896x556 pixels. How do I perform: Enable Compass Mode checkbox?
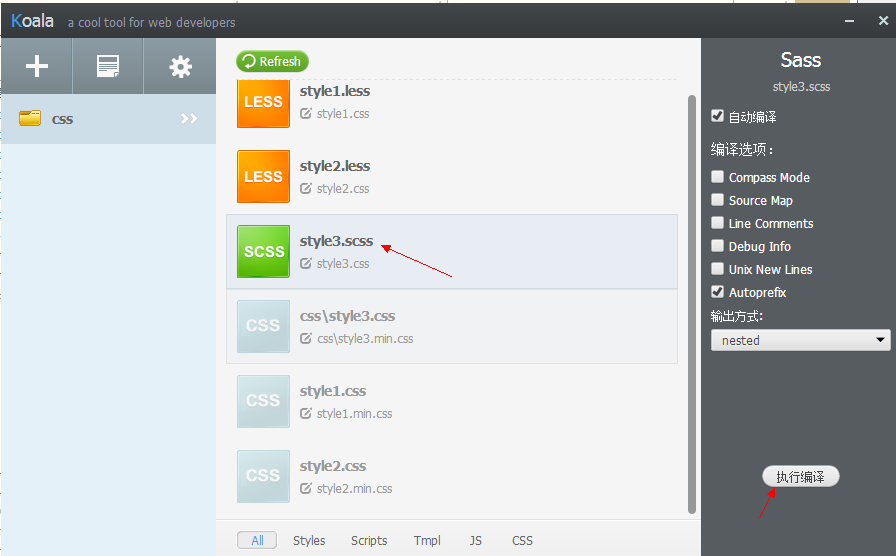[717, 177]
